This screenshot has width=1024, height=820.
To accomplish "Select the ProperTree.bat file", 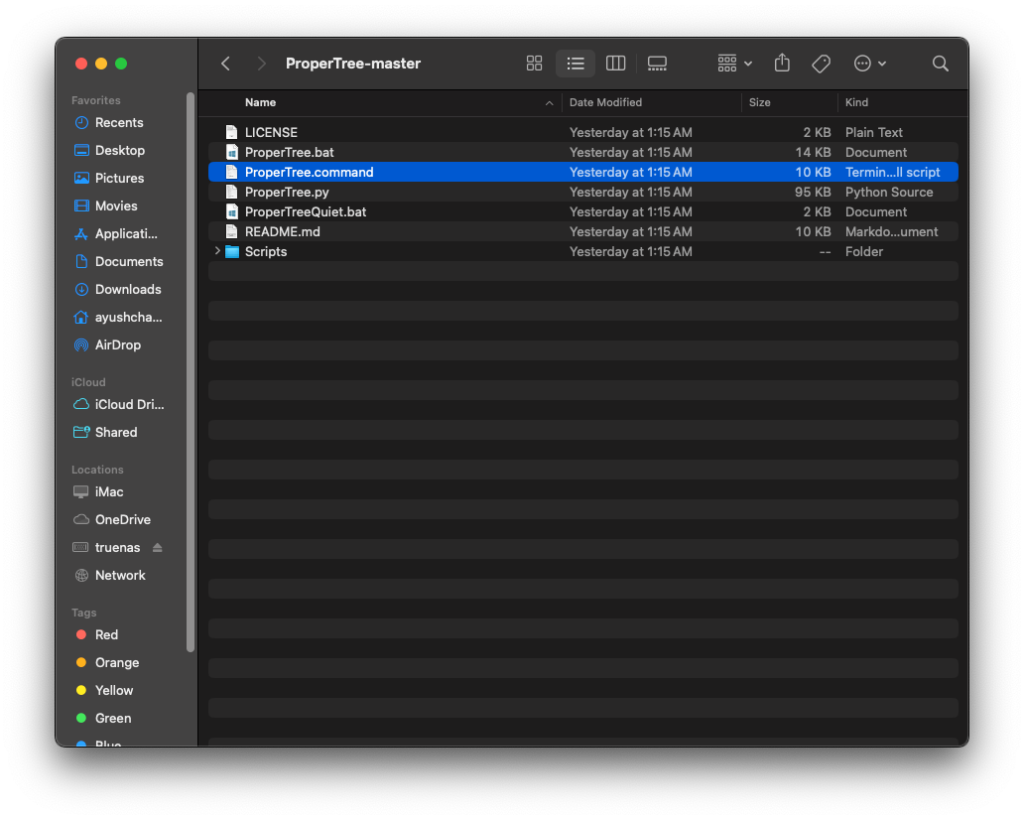I will (583, 152).
